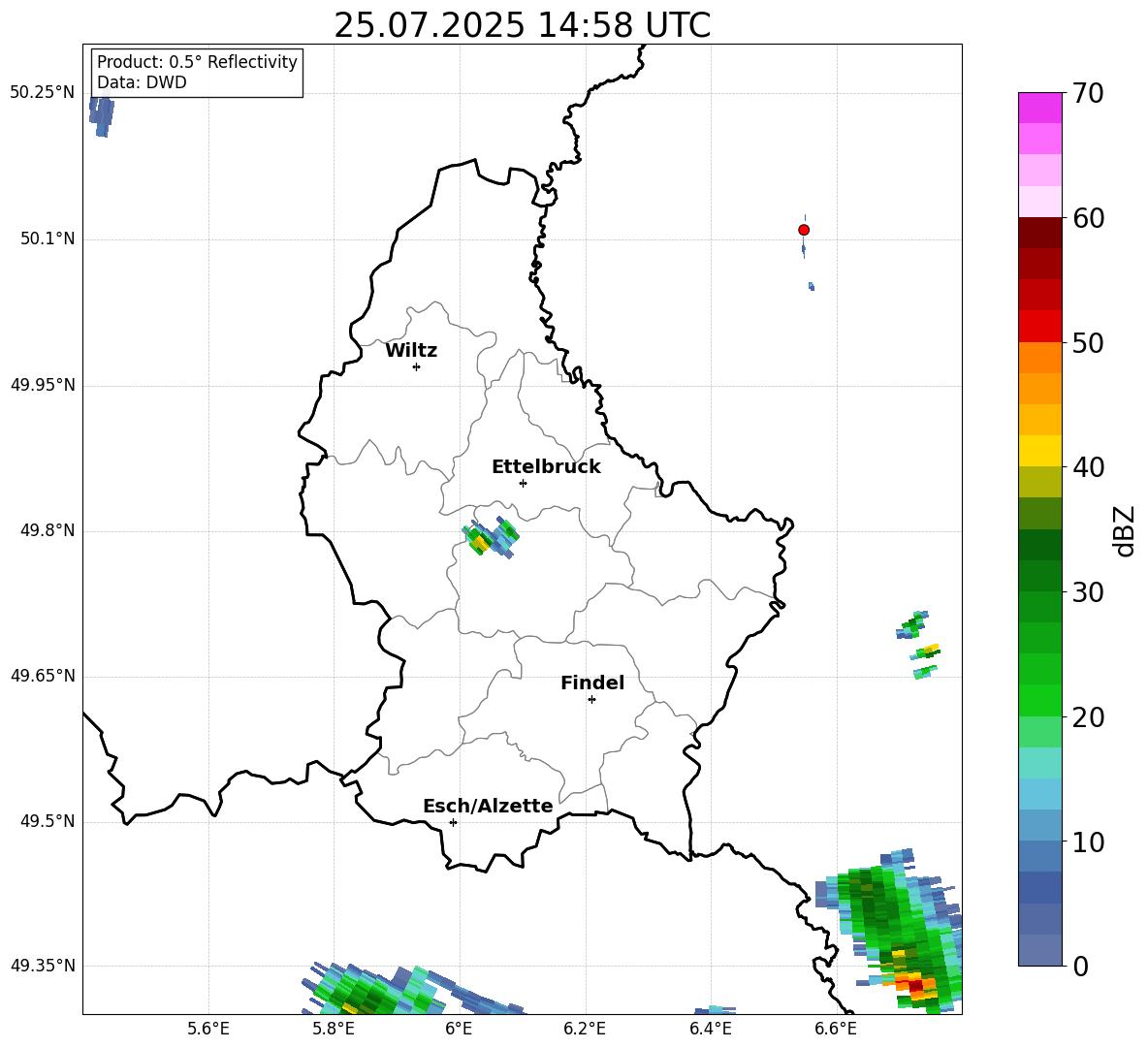Click the bright red colorbar segment above 50
The image size is (1148, 1048).
(x=1039, y=327)
